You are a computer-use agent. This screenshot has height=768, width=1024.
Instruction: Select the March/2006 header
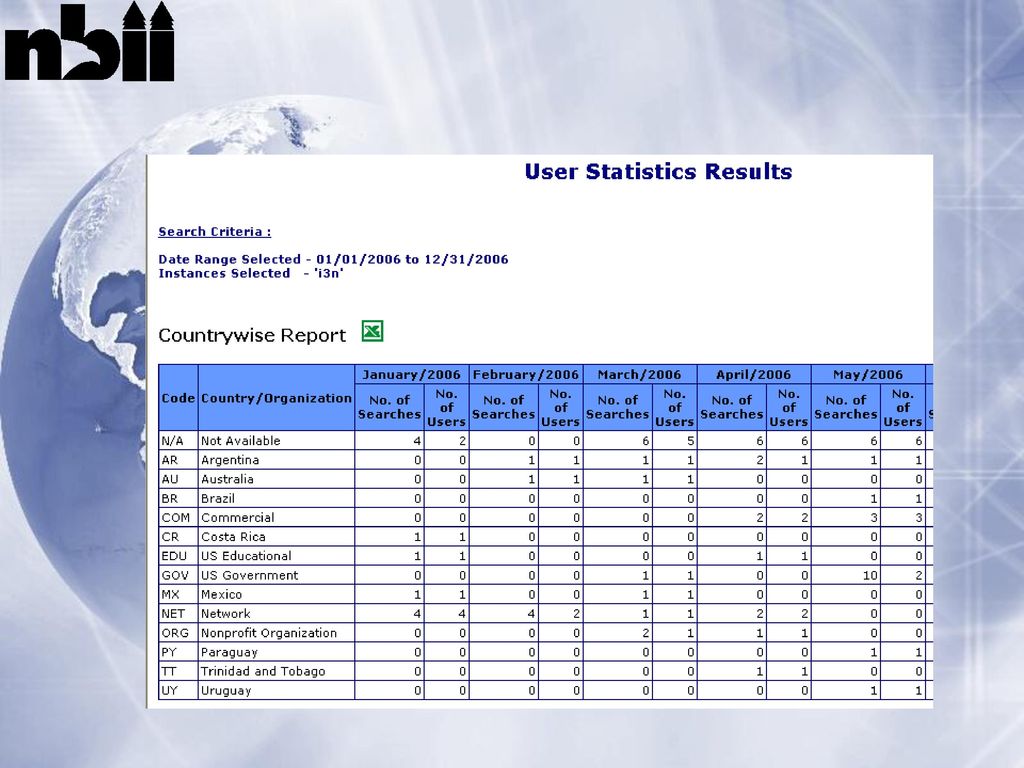click(639, 375)
